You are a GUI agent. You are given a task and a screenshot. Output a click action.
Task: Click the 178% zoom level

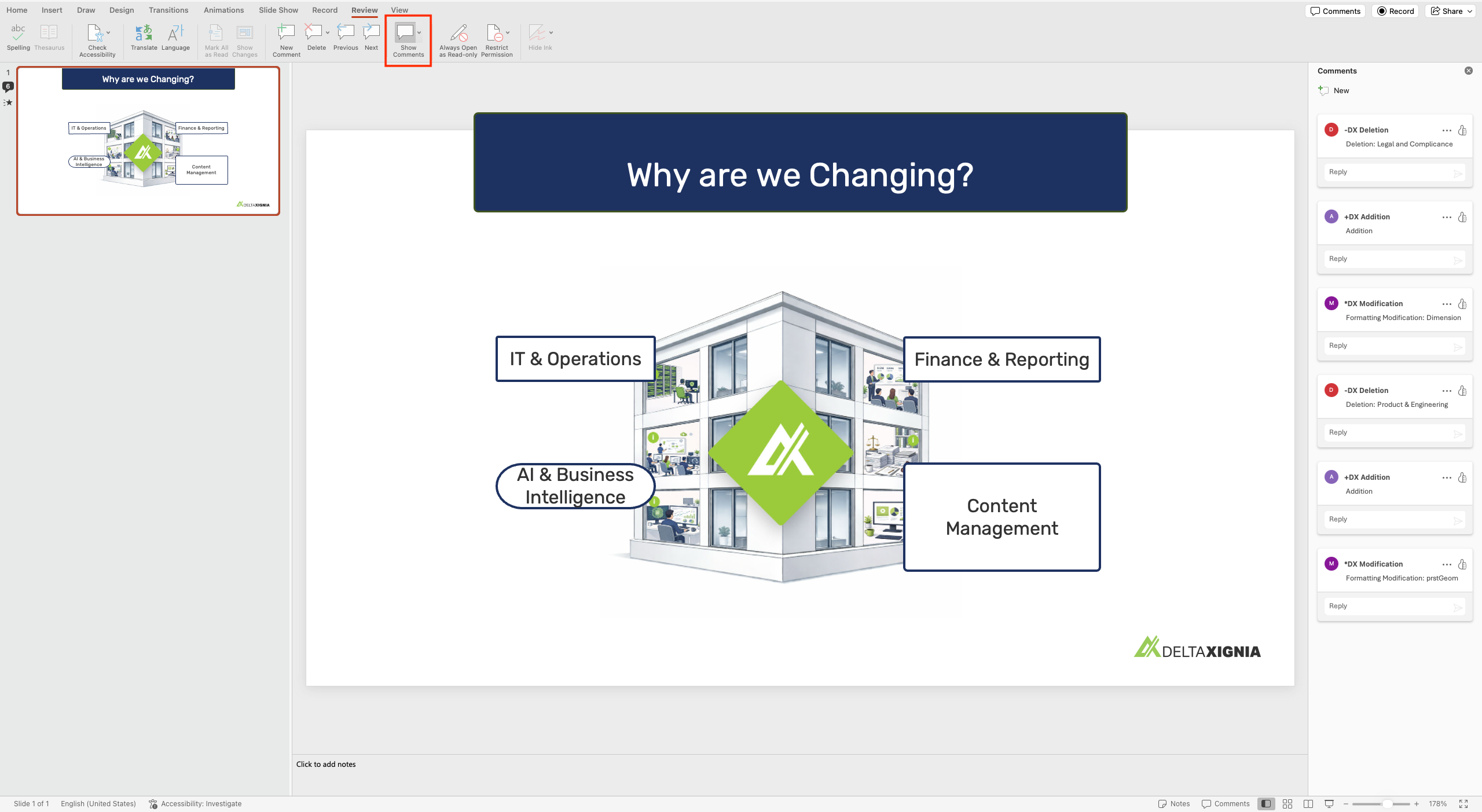pyautogui.click(x=1437, y=803)
